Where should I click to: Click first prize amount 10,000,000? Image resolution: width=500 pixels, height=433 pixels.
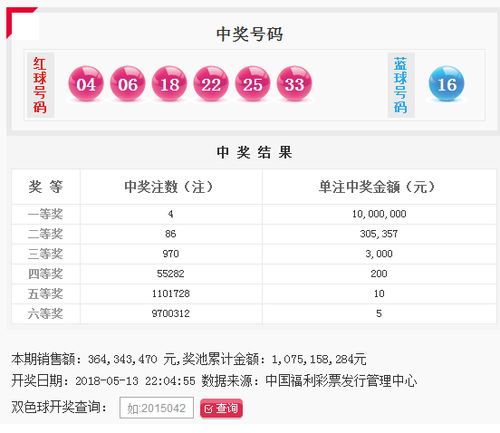(379, 214)
